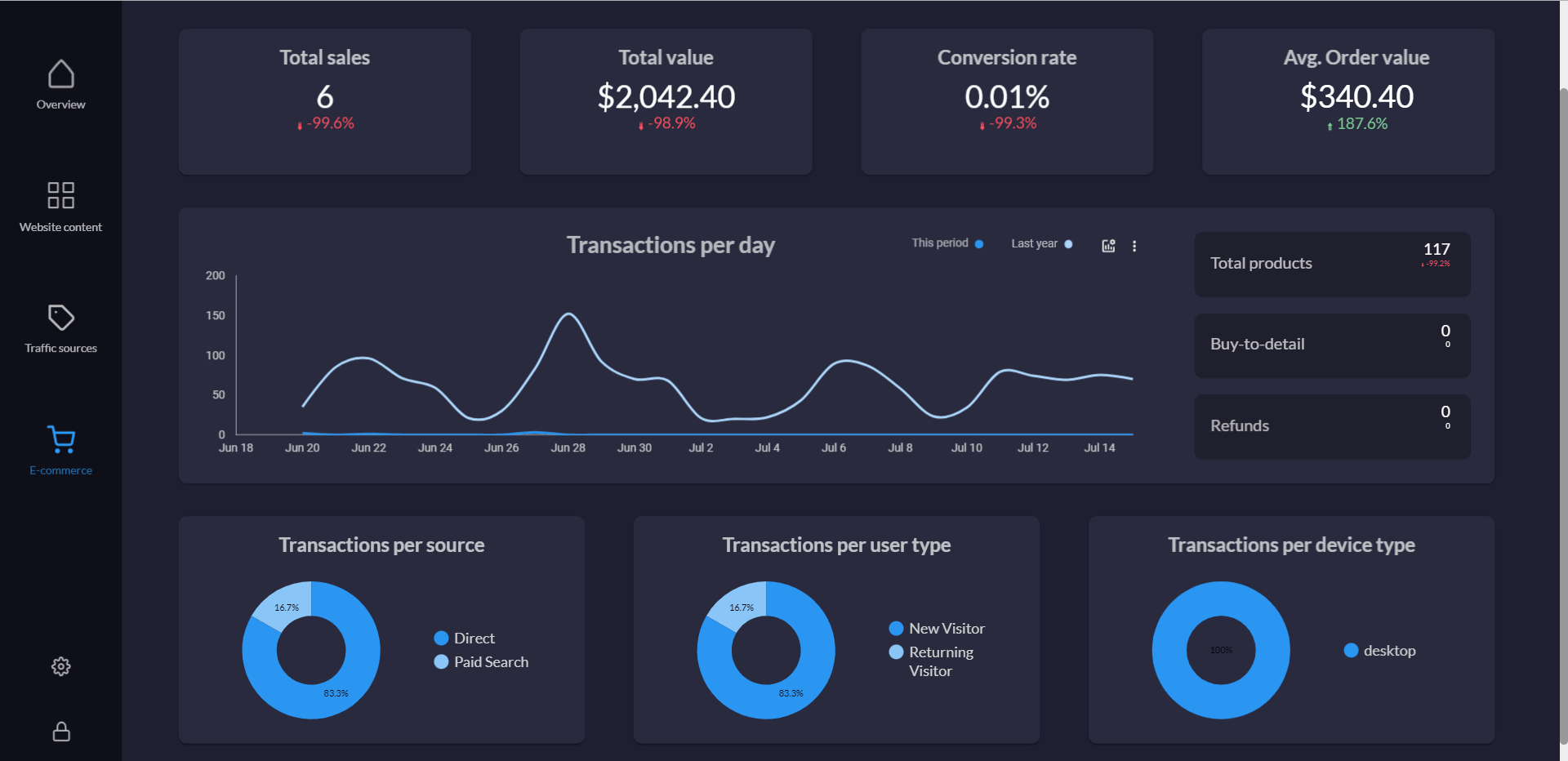
Task: Click 16.7% segment in user type donut
Action: 741,607
